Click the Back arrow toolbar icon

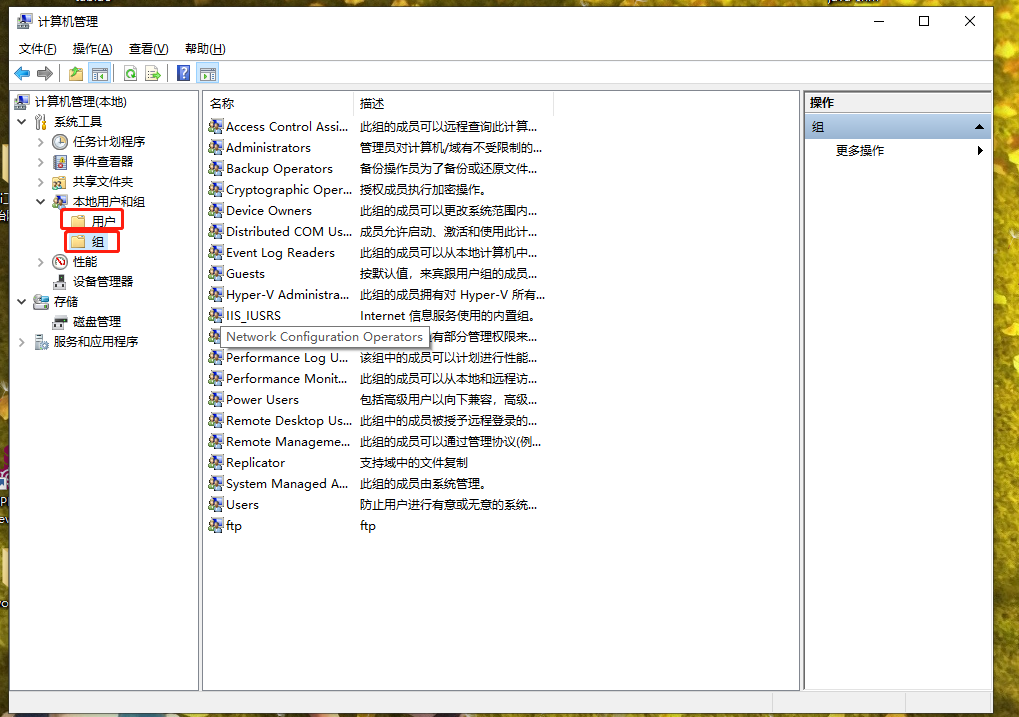22,73
